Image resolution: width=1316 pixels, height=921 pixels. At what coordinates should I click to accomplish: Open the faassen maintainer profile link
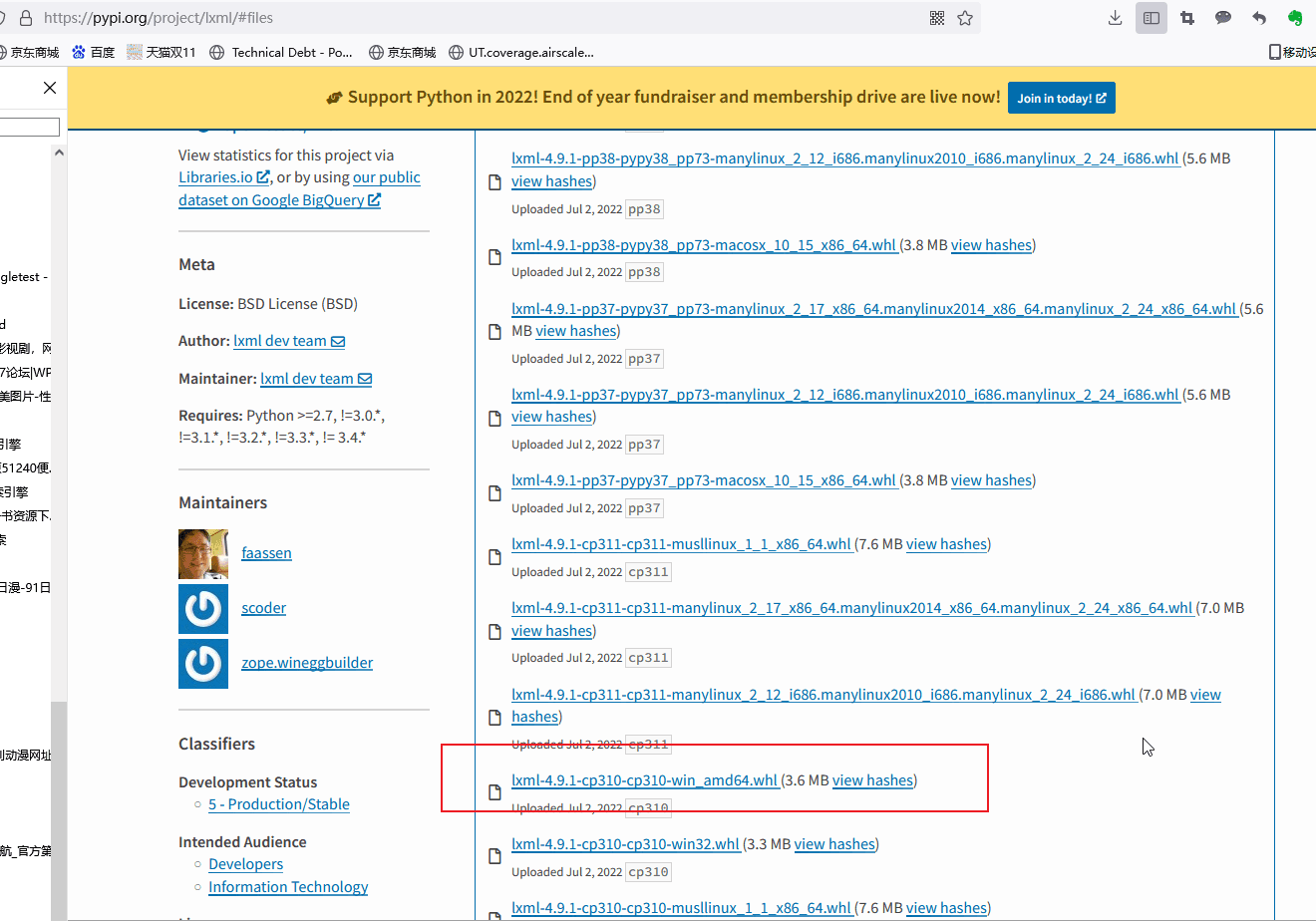pos(266,553)
